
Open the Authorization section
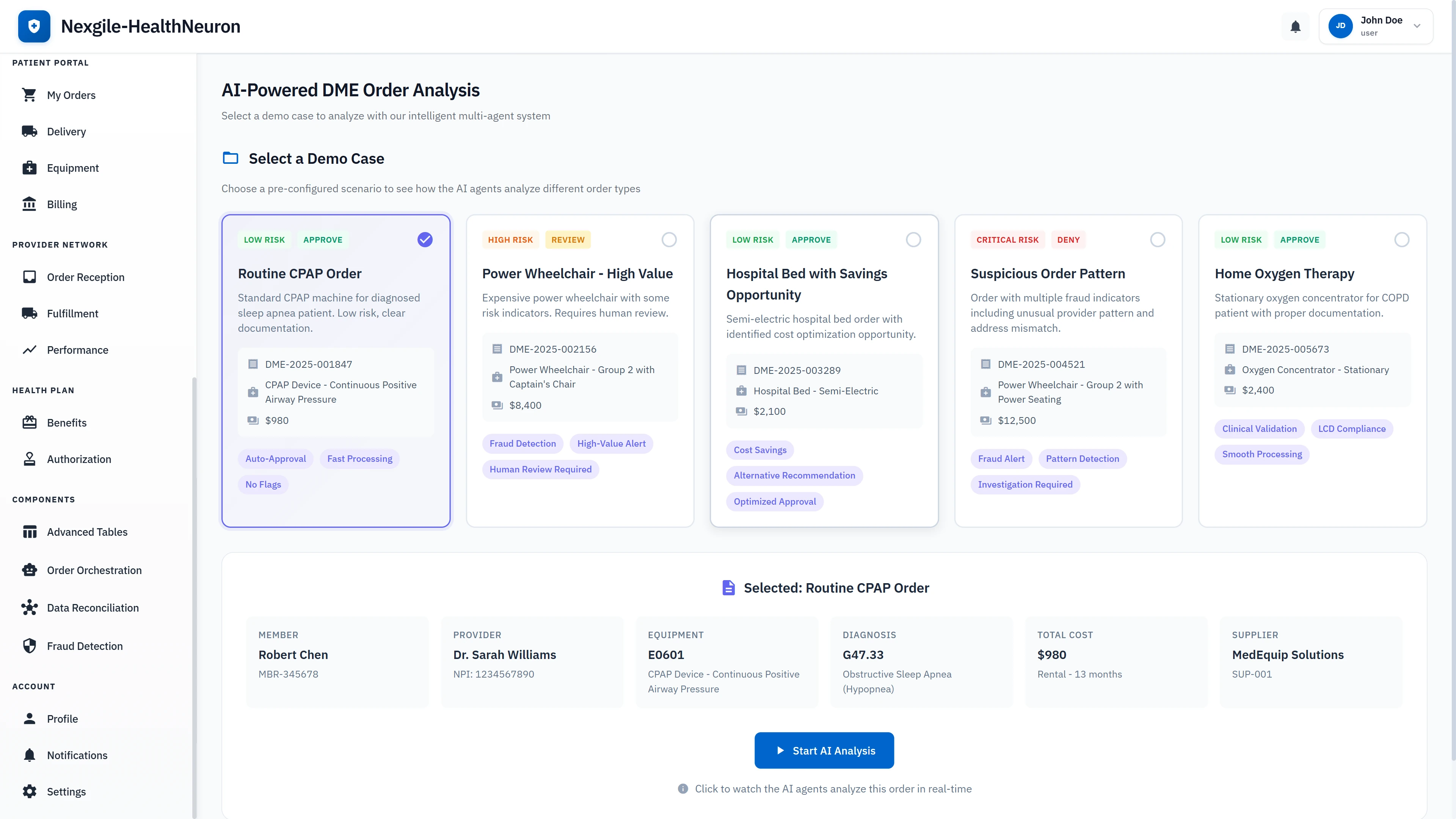[x=78, y=459]
